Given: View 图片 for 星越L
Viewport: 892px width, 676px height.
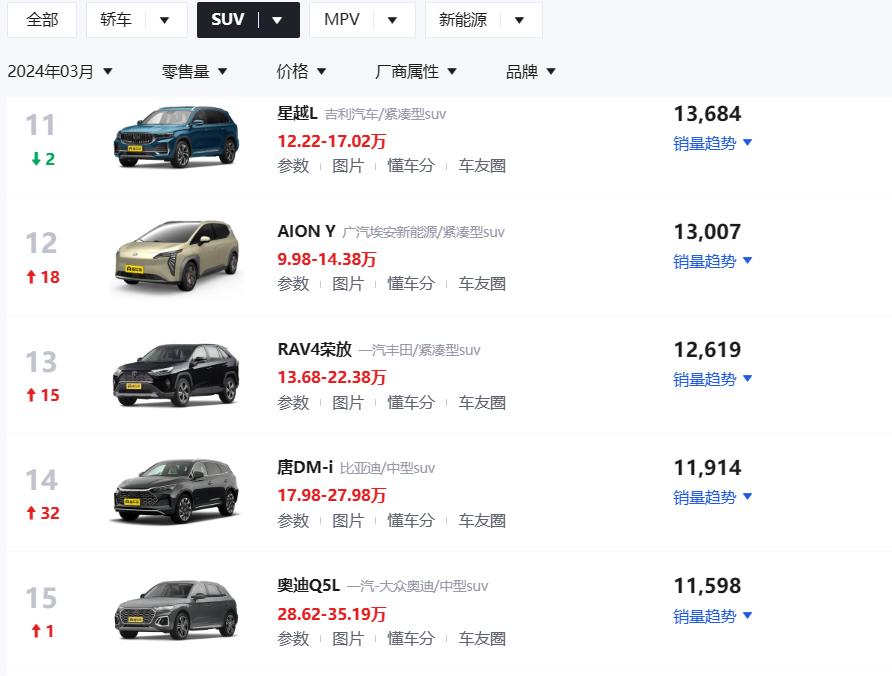Looking at the screenshot, I should 348,166.
